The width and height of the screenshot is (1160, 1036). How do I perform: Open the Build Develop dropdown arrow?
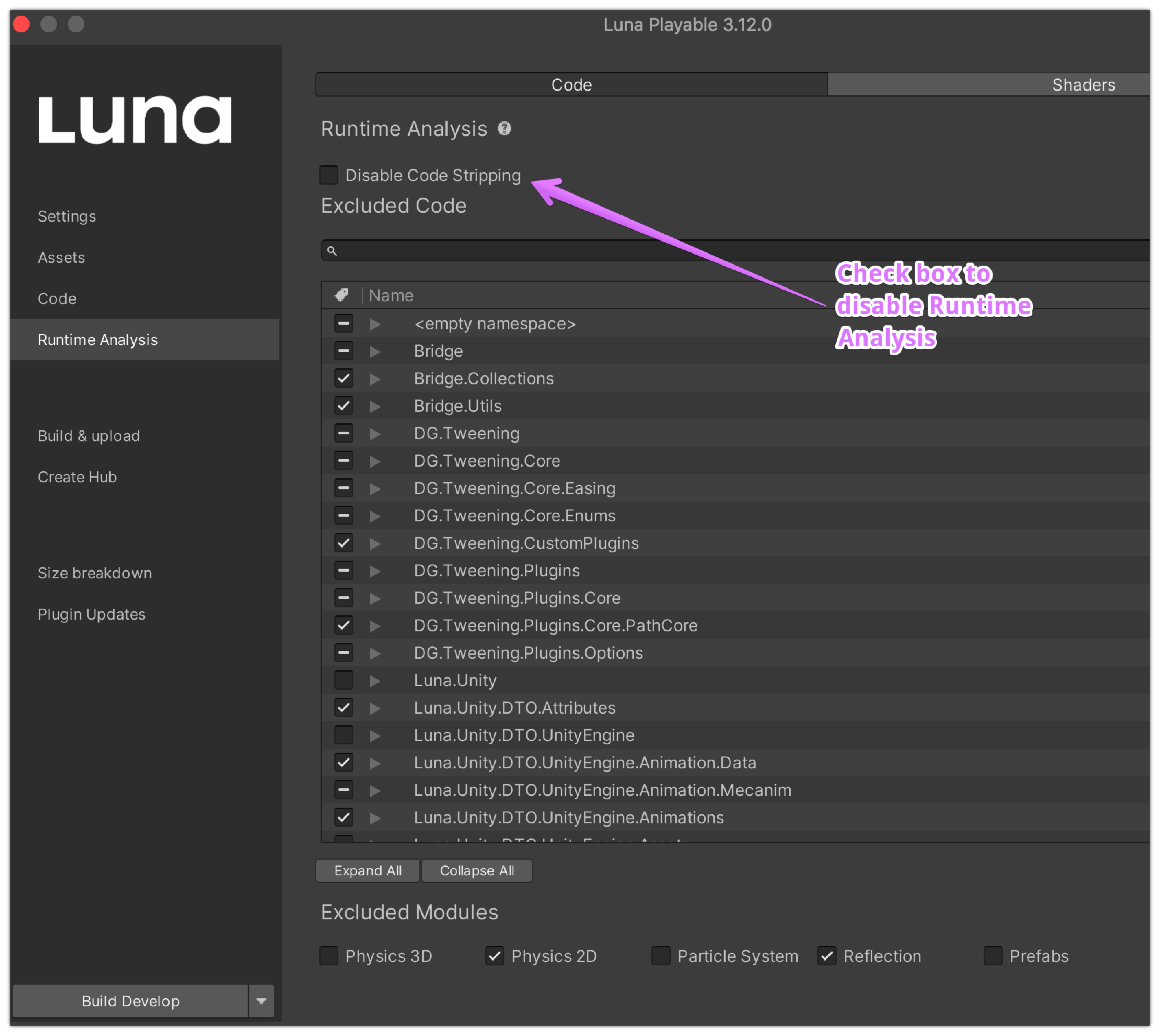[262, 1001]
